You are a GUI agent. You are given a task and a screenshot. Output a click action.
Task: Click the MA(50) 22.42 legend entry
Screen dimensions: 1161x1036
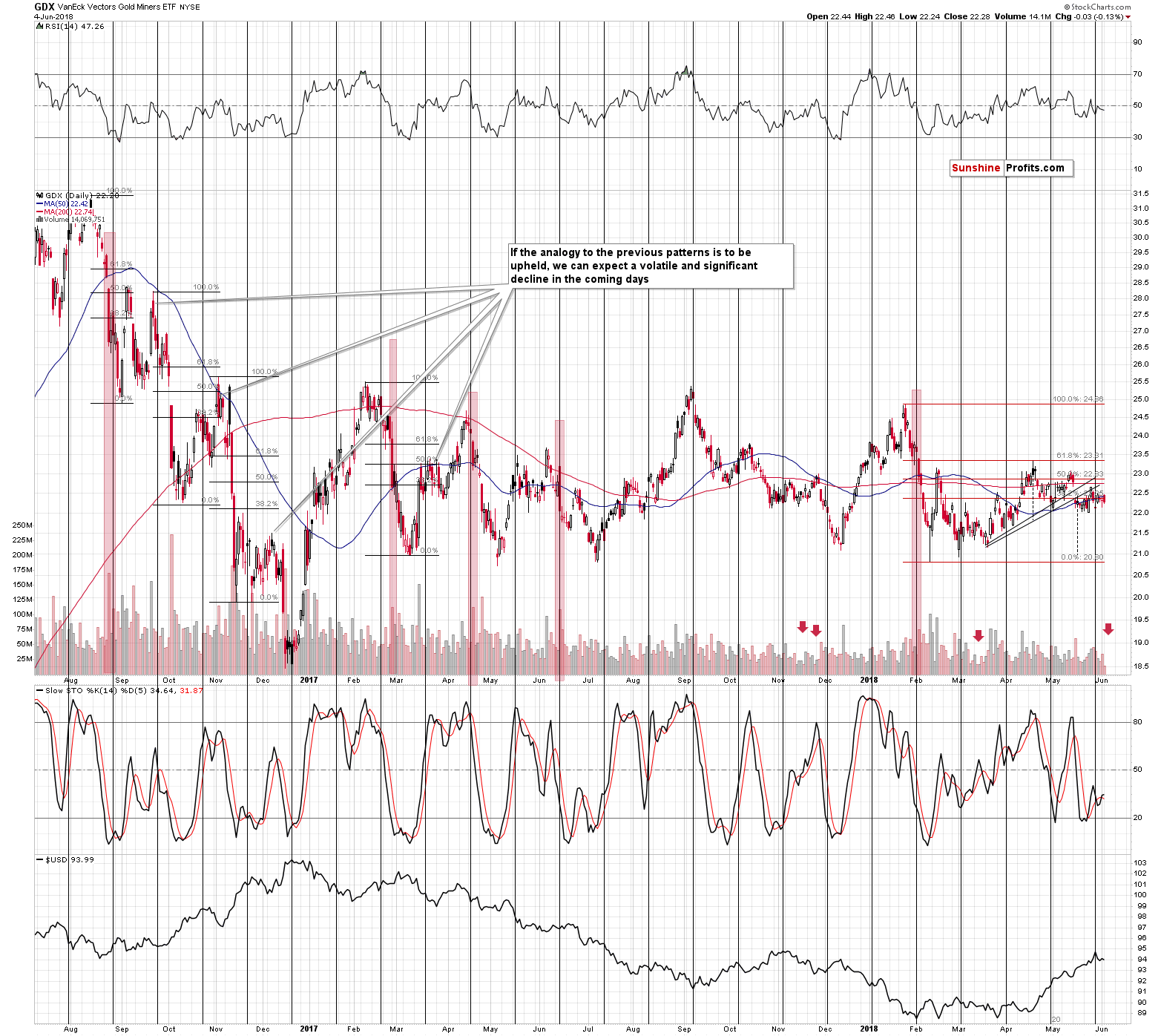click(x=62, y=203)
